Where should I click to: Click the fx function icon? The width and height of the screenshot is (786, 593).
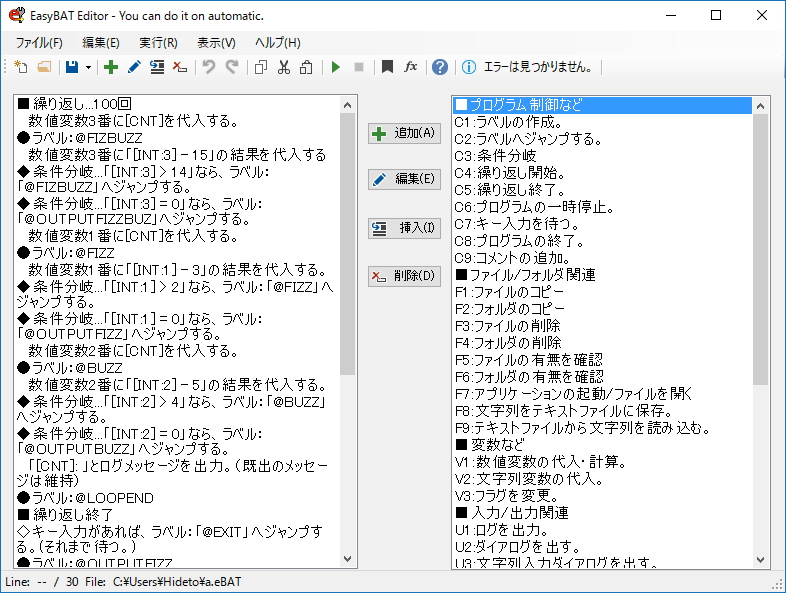410,67
